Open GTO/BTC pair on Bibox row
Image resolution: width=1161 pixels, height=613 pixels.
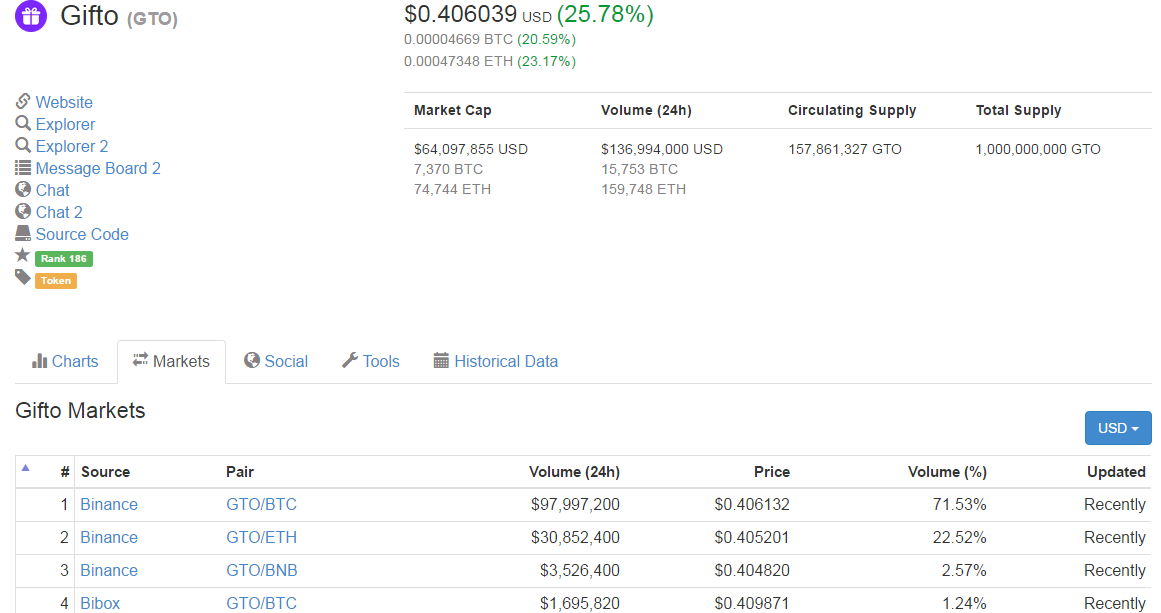pos(261,603)
